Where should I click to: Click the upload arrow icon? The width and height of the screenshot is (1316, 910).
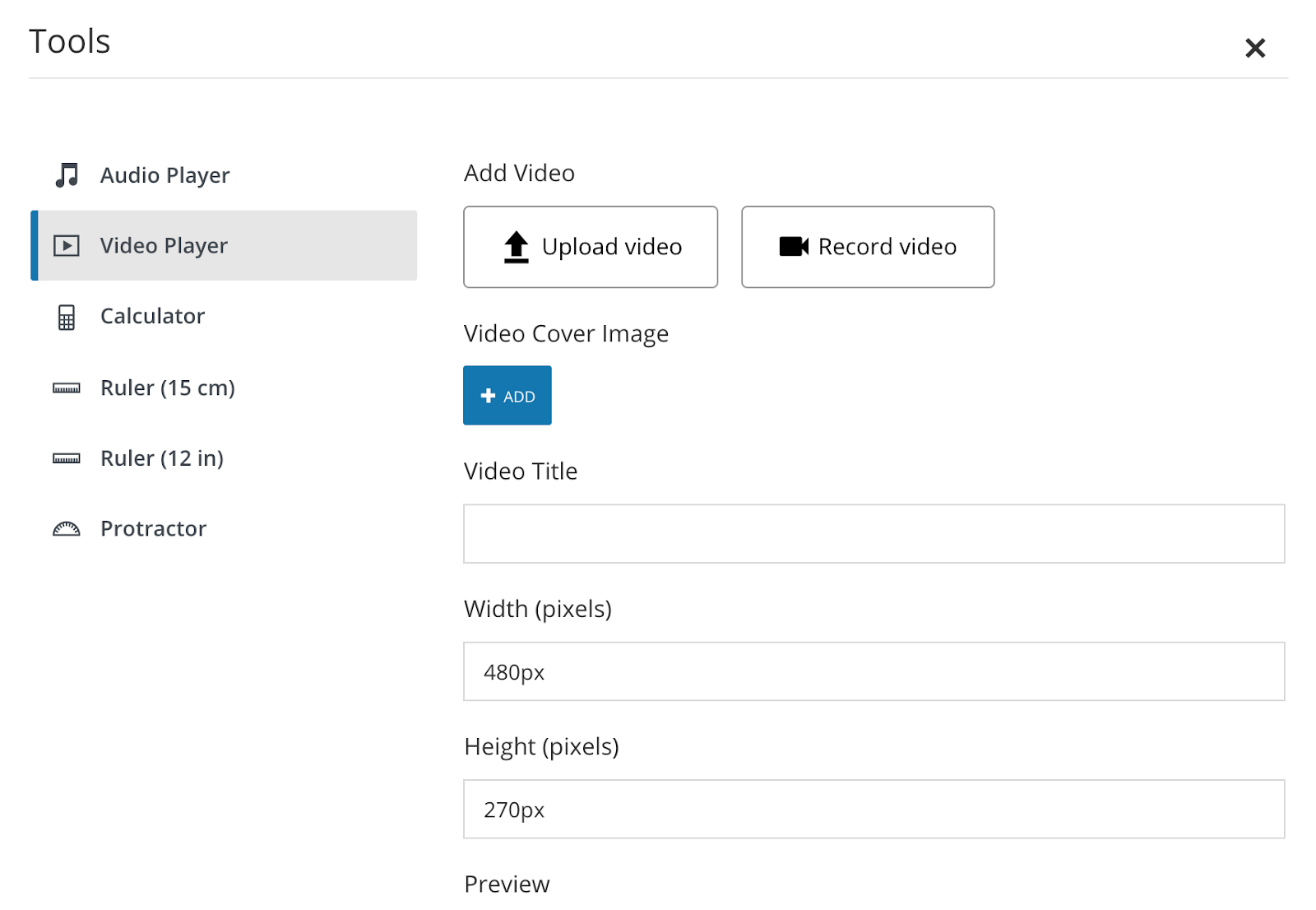click(516, 247)
